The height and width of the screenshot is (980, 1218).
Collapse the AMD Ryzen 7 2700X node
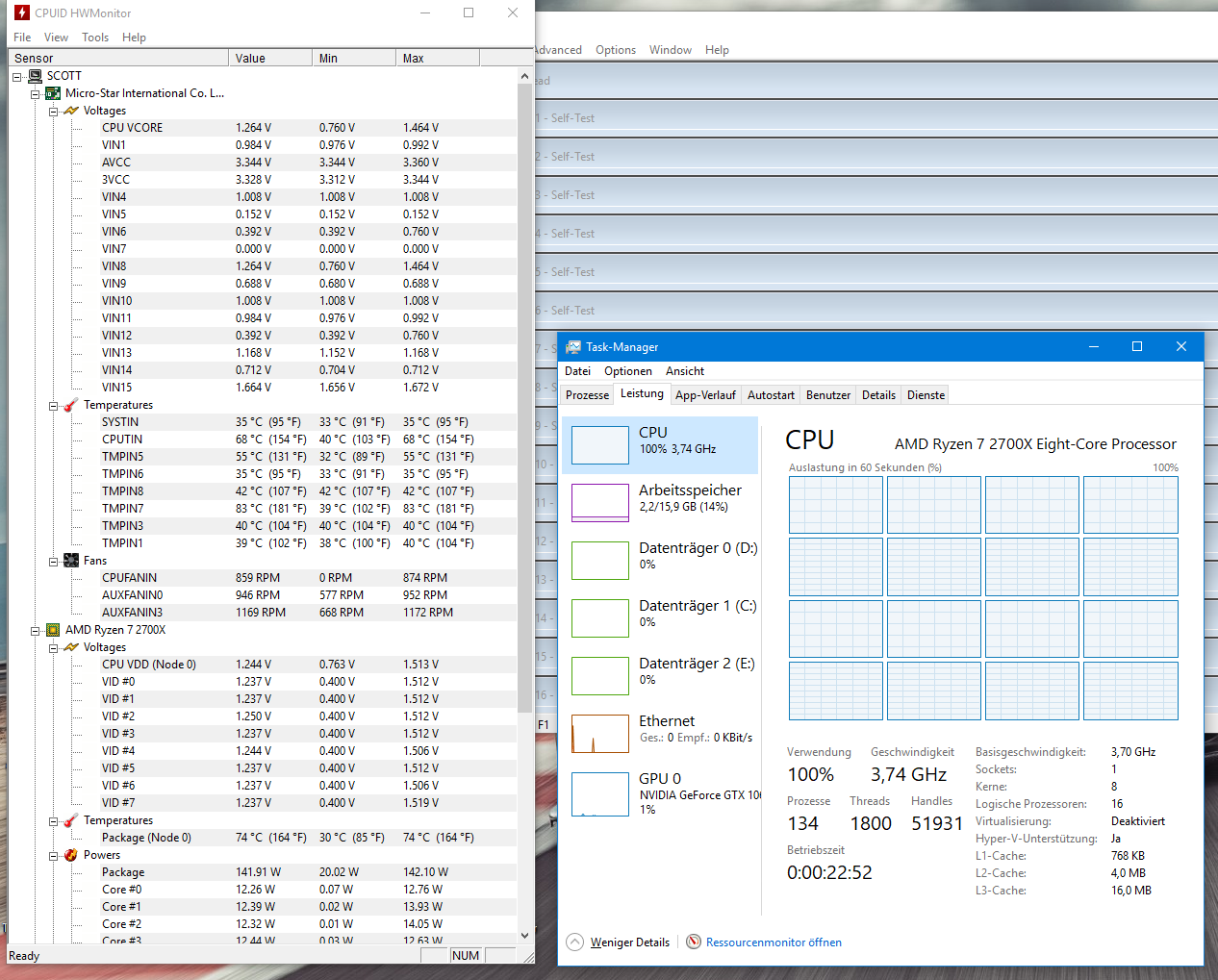[36, 630]
